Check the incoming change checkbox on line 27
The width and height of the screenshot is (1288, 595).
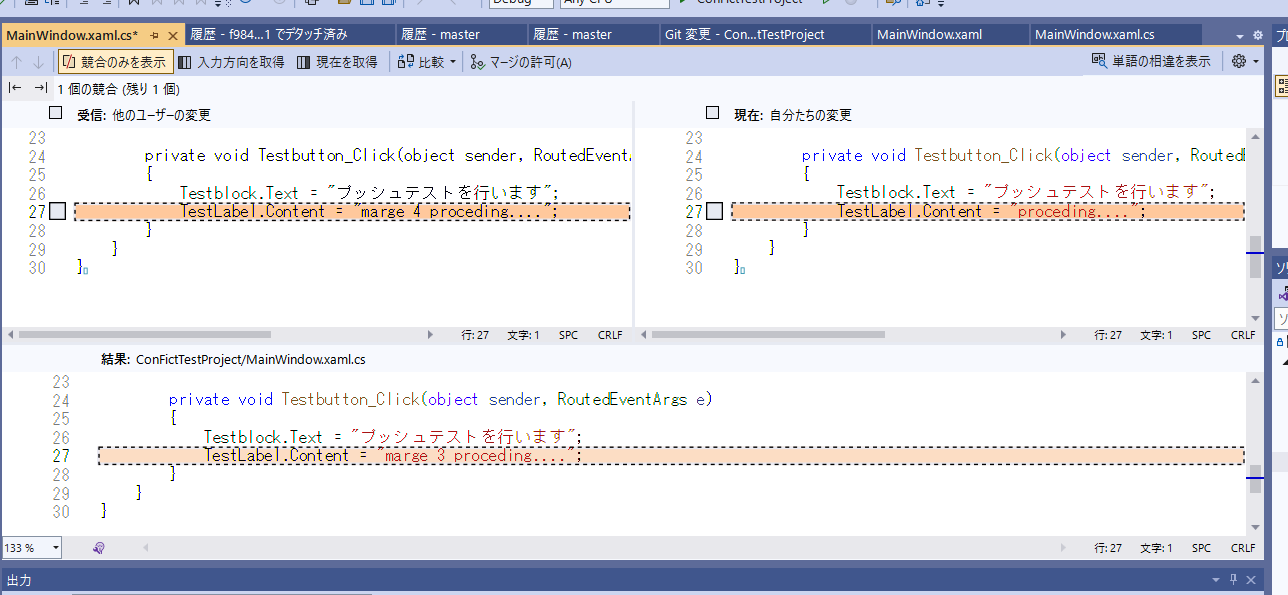[x=57, y=210]
